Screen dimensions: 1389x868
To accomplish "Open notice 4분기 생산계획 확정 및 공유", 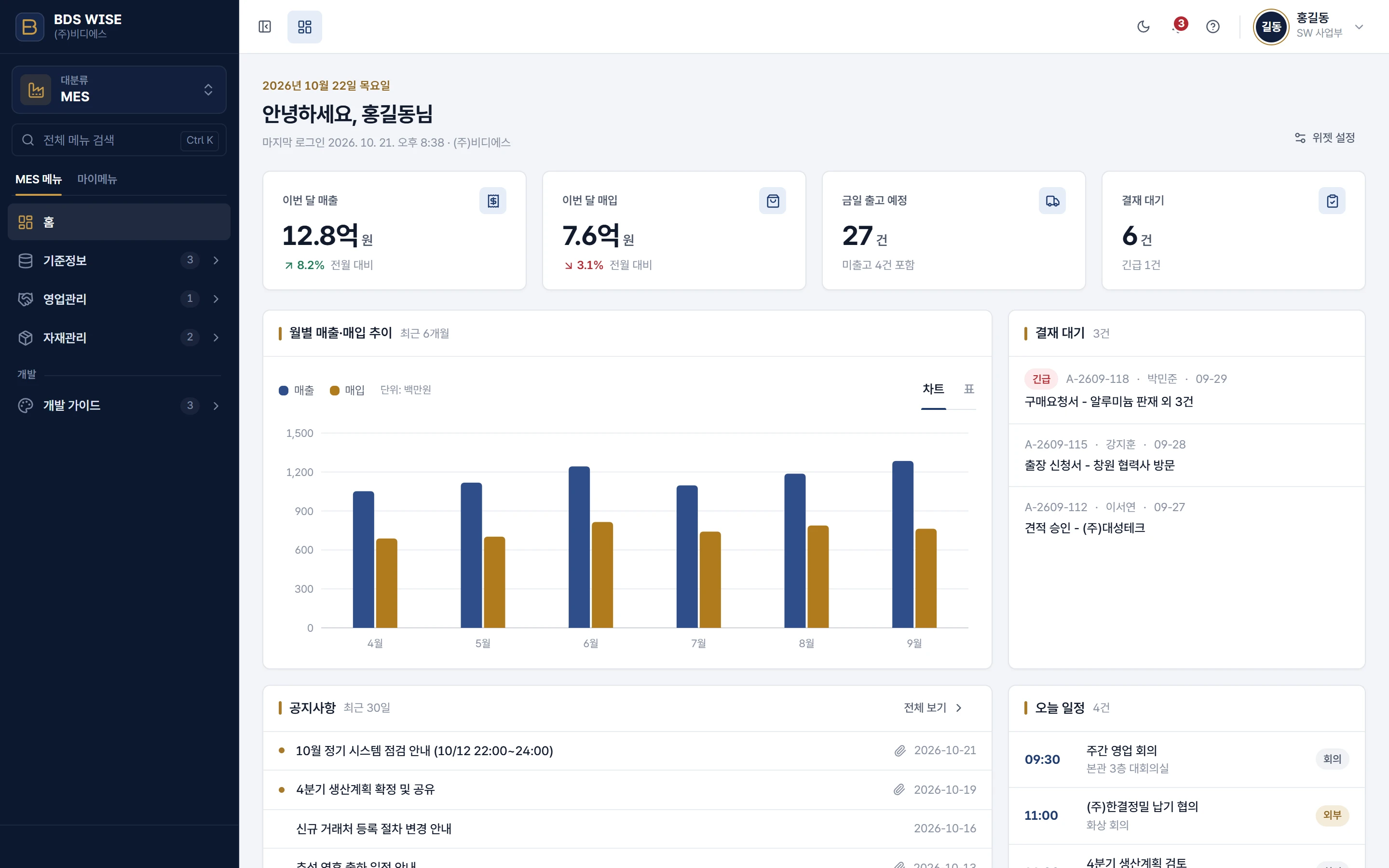I will coord(627,790).
